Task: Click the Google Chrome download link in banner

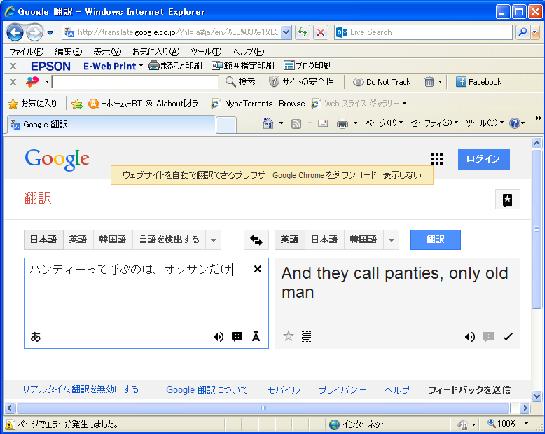Action: [x=324, y=175]
